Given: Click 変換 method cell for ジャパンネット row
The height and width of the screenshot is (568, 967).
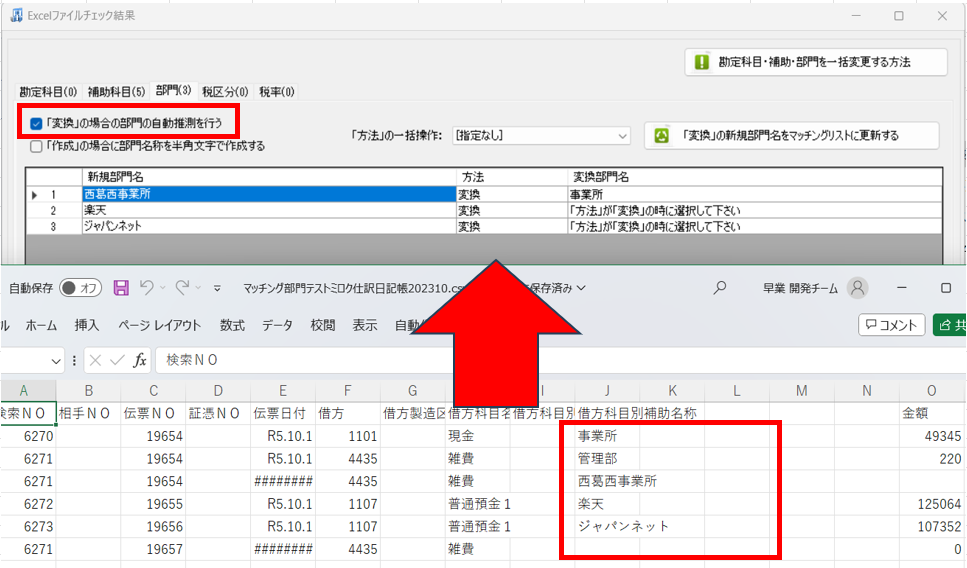Looking at the screenshot, I should (x=511, y=226).
